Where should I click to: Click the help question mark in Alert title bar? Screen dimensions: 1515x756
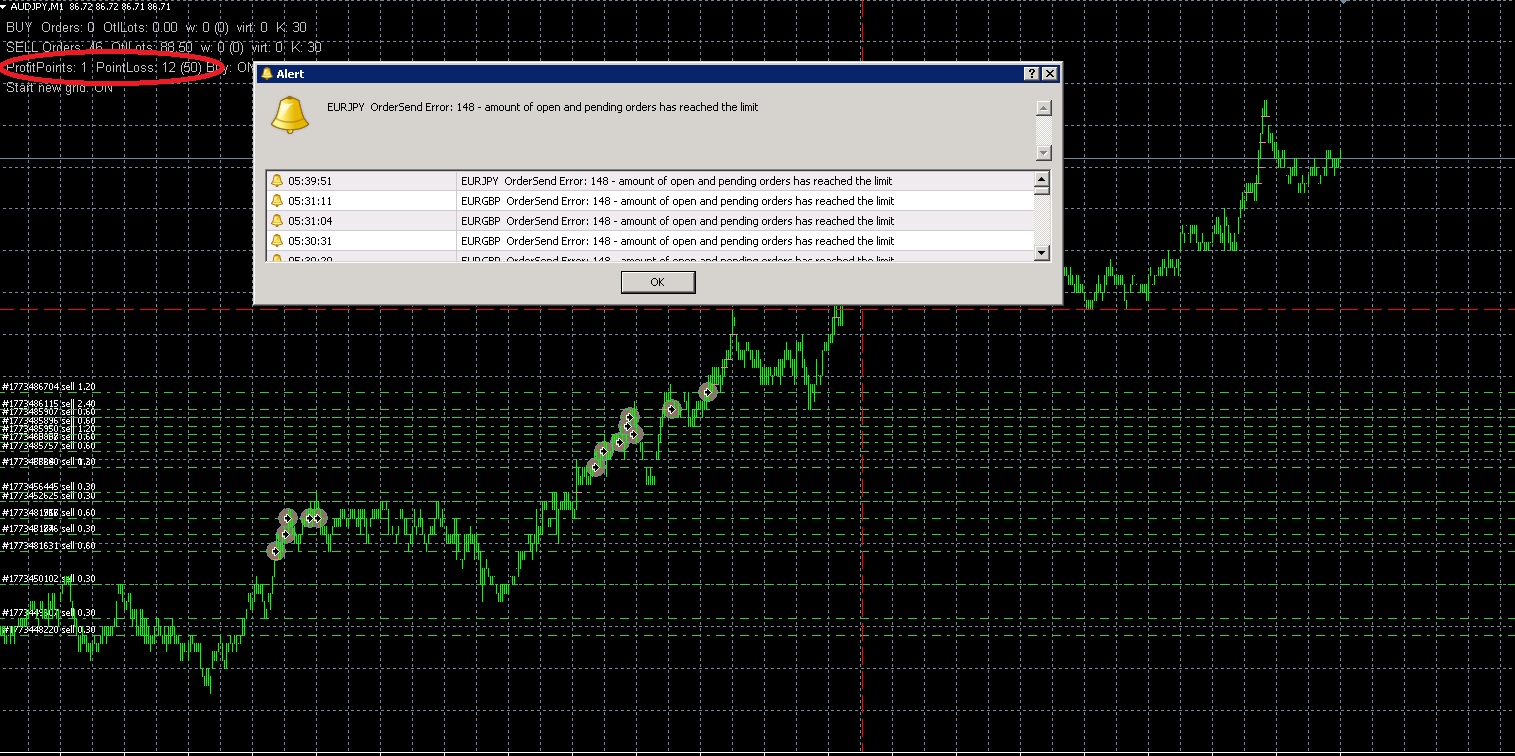pyautogui.click(x=1032, y=74)
